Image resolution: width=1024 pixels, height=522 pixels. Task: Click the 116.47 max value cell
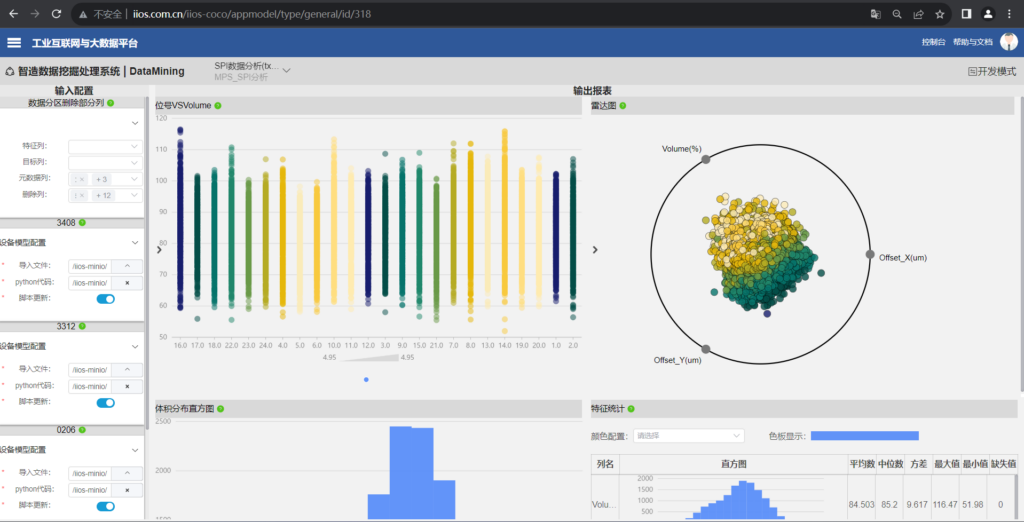click(x=946, y=504)
